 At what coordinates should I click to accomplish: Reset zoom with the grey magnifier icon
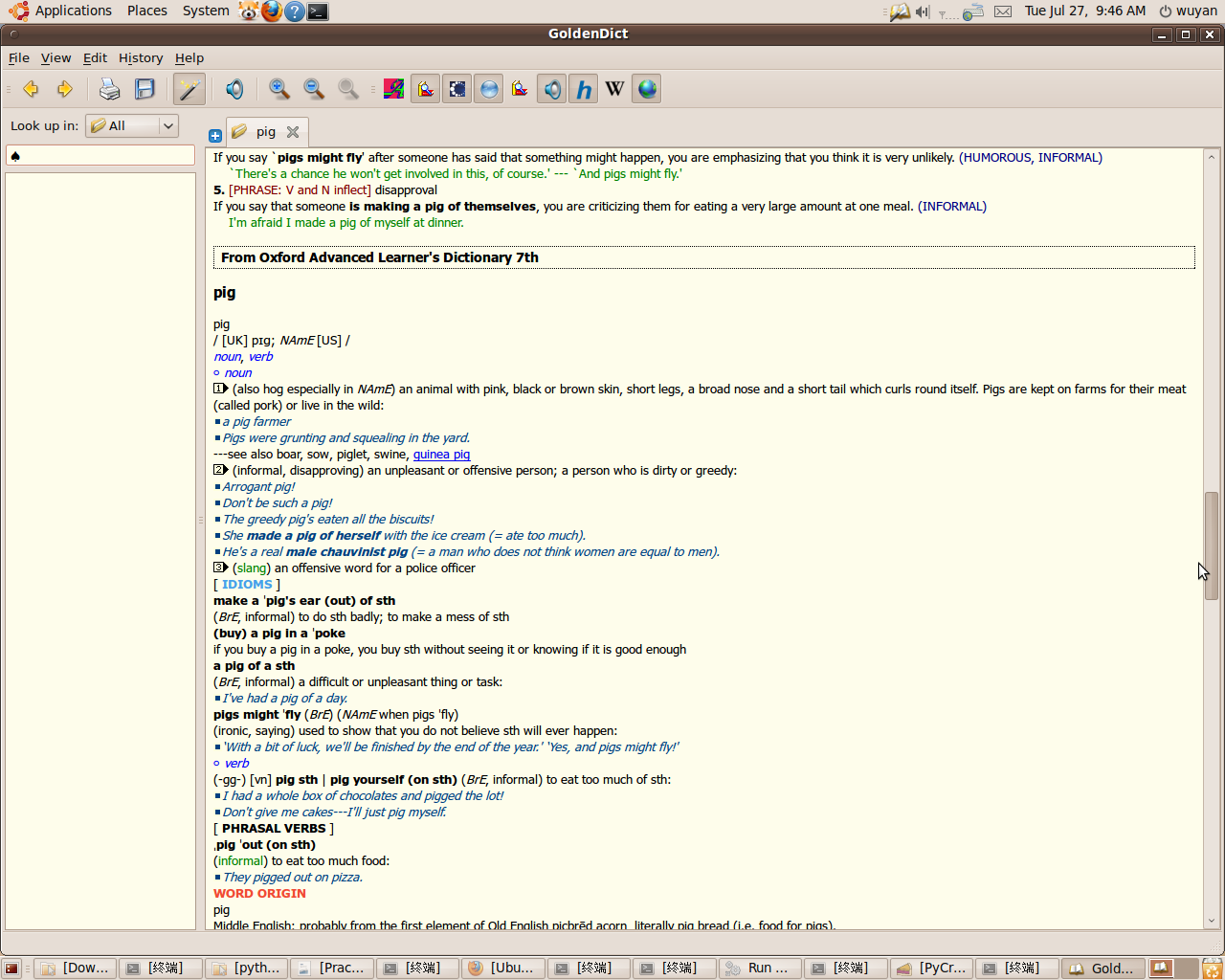click(348, 89)
